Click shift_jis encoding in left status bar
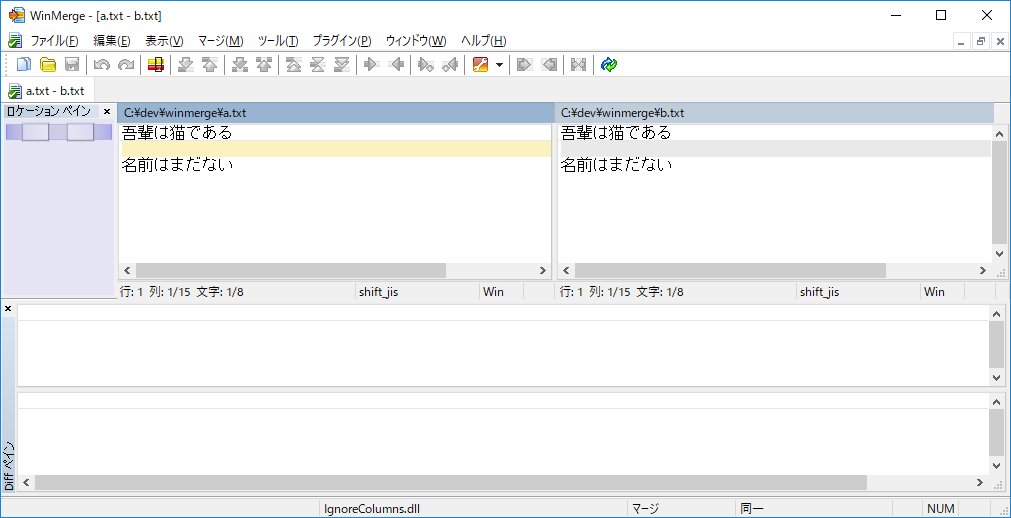This screenshot has width=1011, height=518. (378, 292)
